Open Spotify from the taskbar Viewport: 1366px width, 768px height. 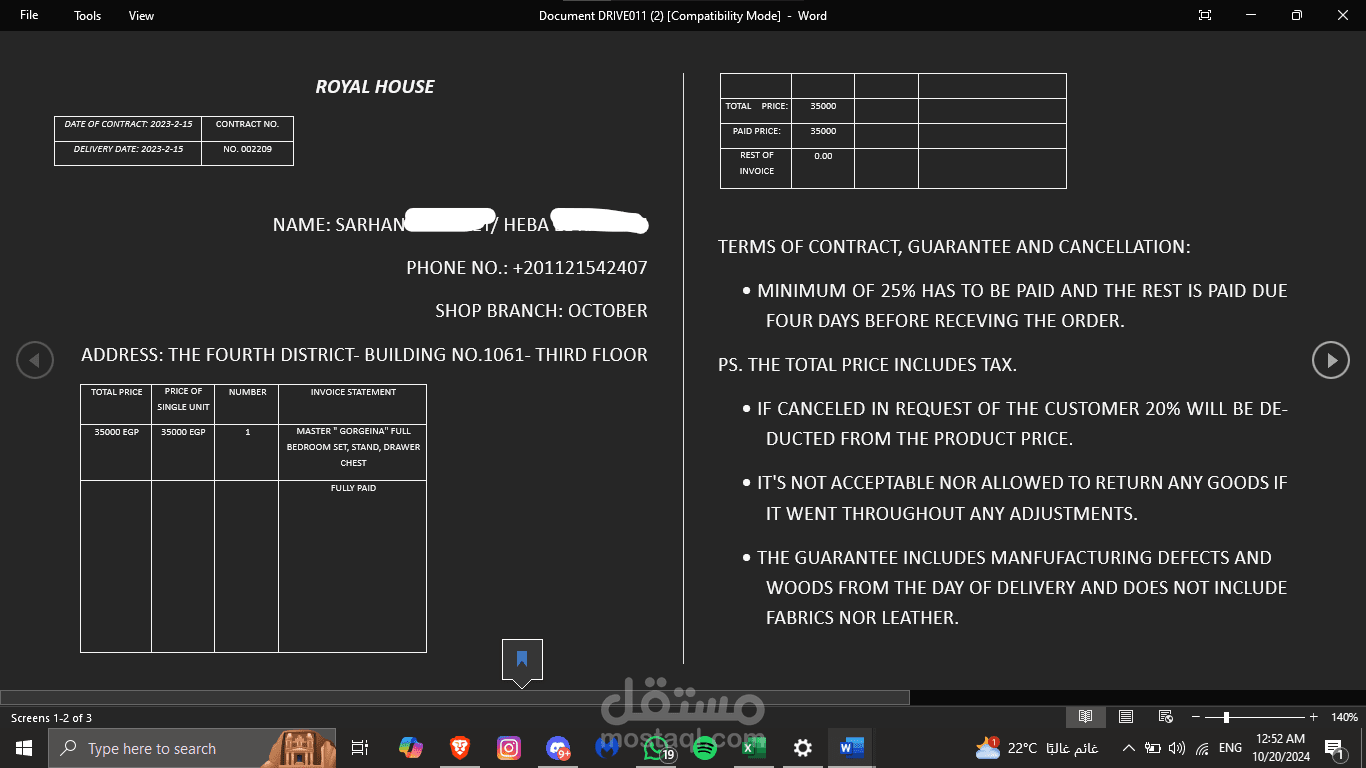click(x=705, y=748)
